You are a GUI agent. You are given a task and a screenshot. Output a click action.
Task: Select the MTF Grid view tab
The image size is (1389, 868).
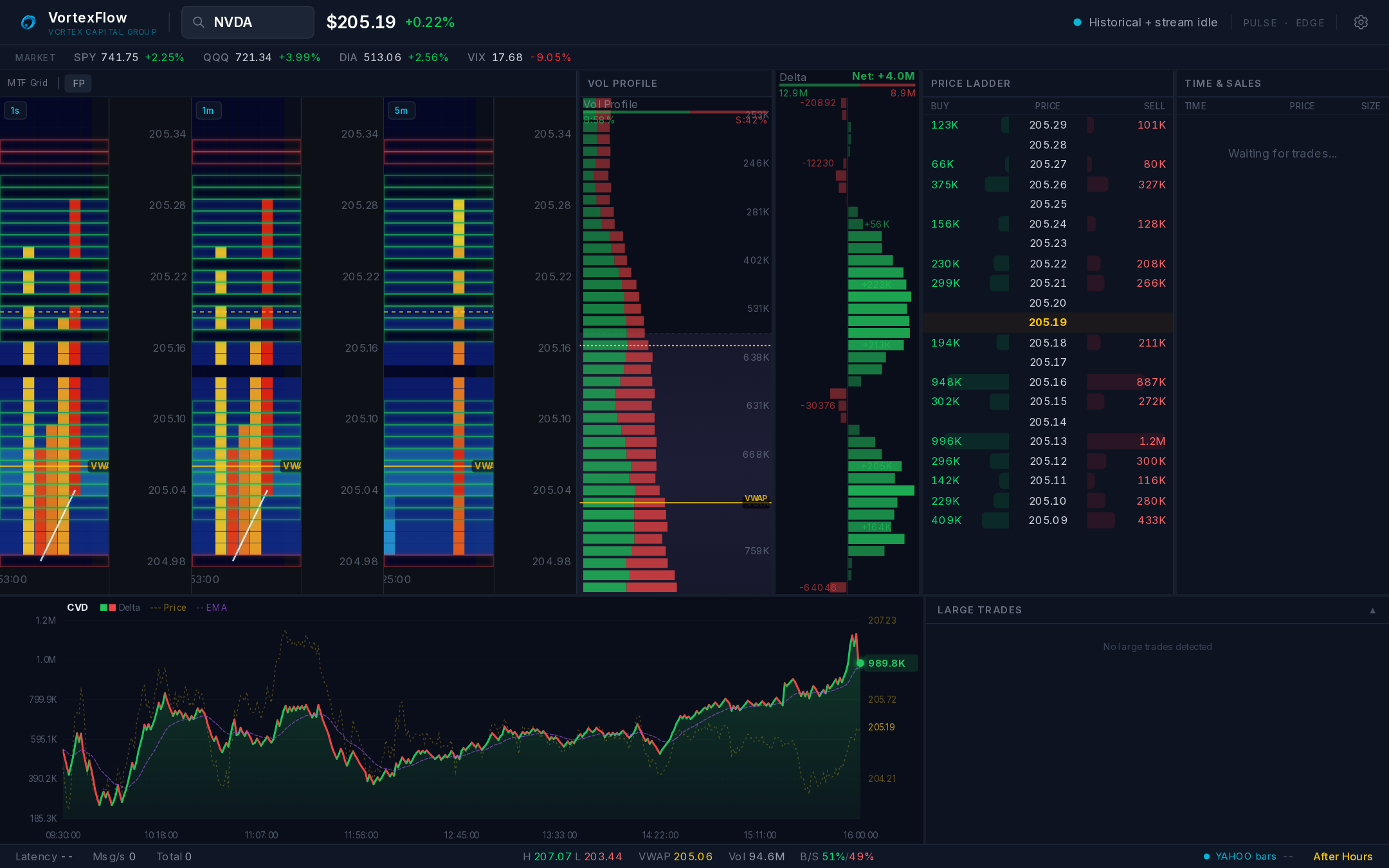point(28,83)
